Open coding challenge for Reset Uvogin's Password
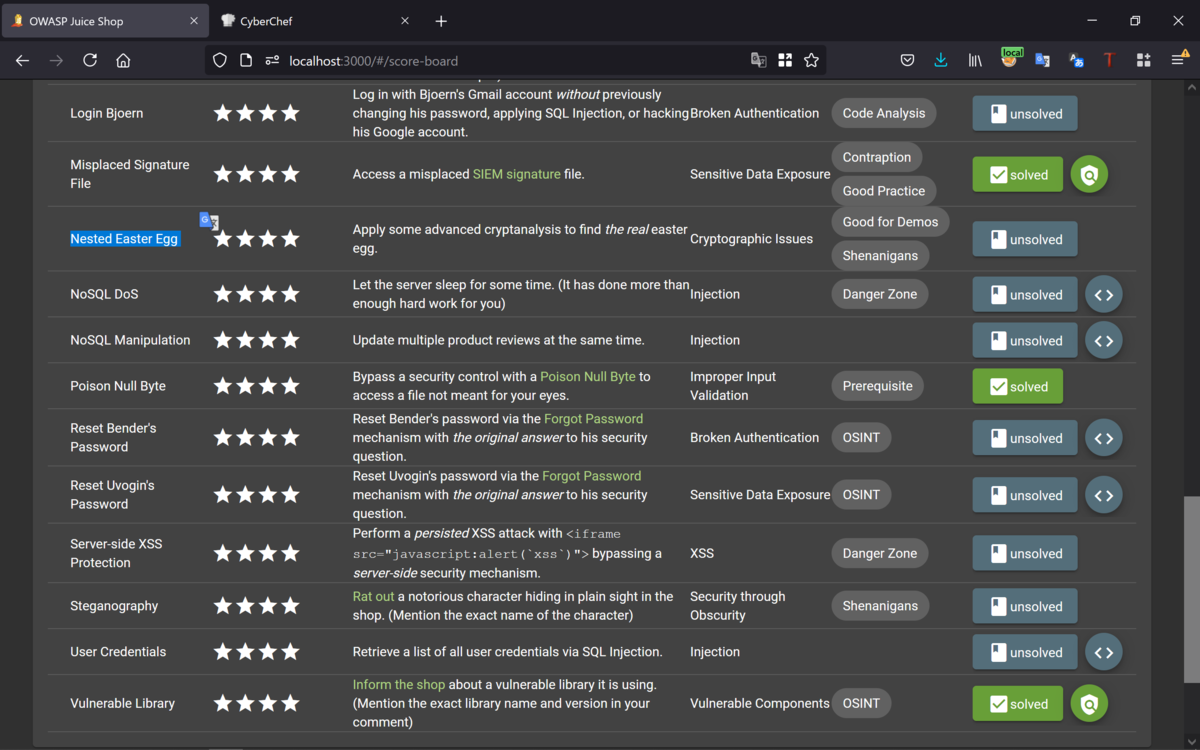The height and width of the screenshot is (750, 1200). click(x=1104, y=495)
